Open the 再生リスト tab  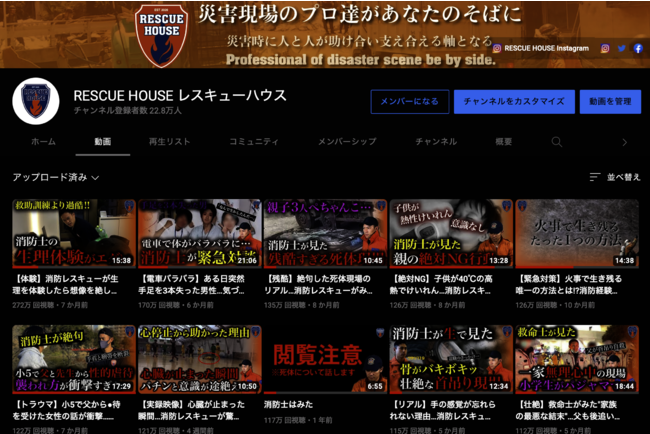coord(169,142)
